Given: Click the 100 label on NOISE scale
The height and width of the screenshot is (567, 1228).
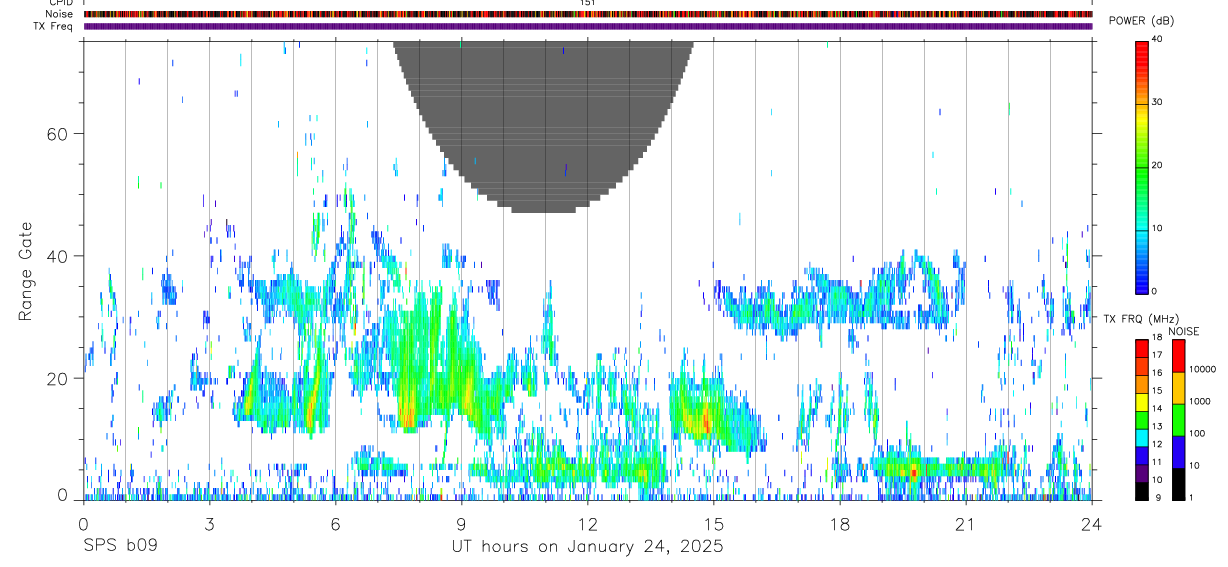Looking at the screenshot, I should tap(1197, 434).
